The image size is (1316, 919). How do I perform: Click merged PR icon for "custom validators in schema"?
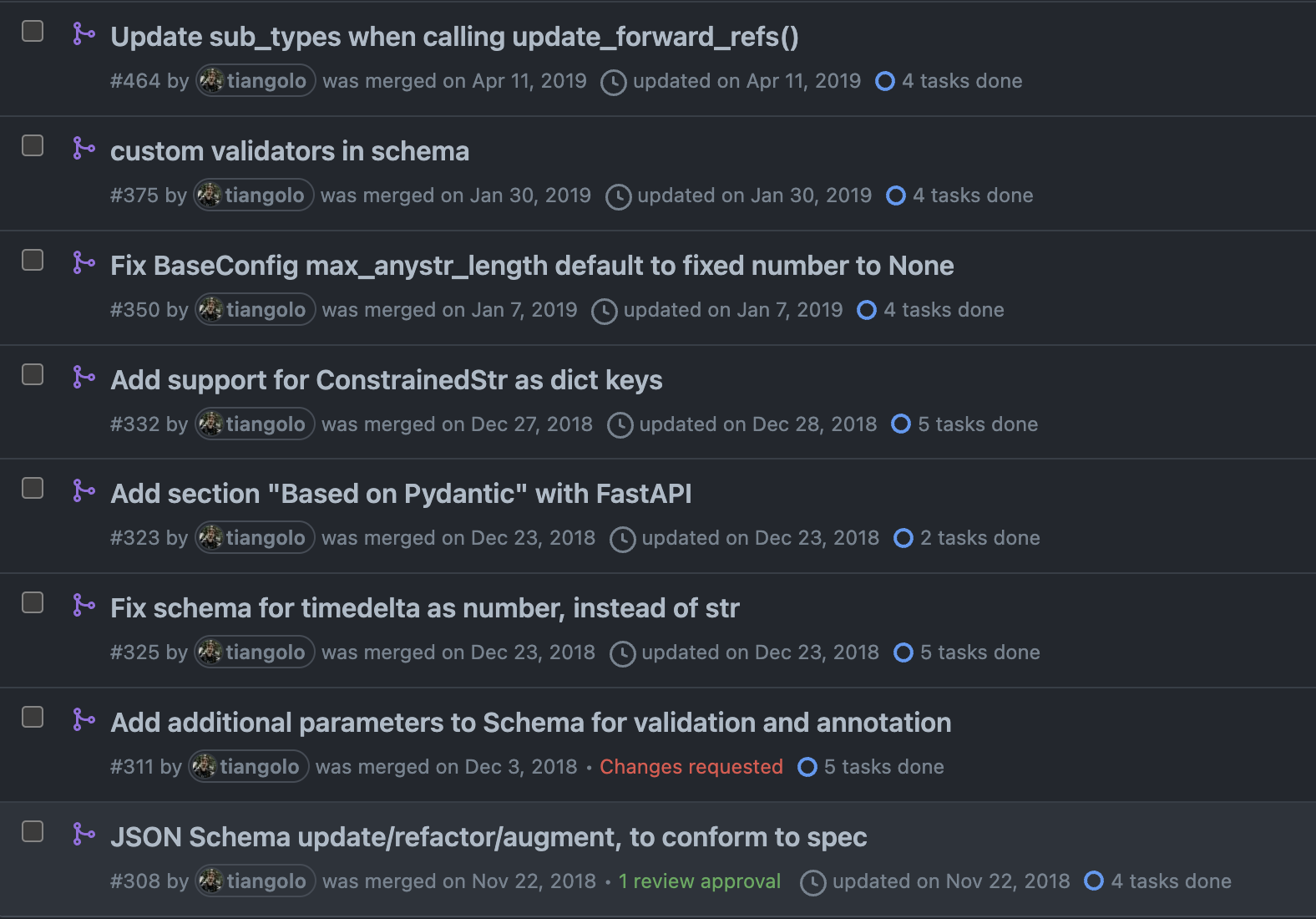tap(84, 149)
